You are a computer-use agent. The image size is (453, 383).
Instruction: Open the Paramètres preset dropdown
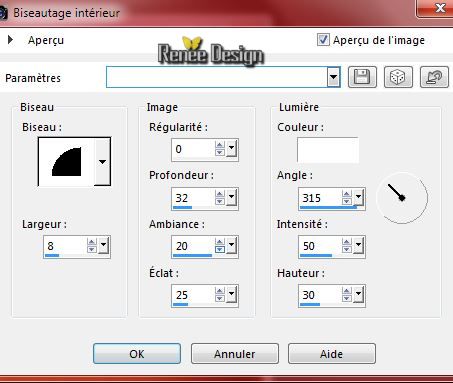pos(333,77)
